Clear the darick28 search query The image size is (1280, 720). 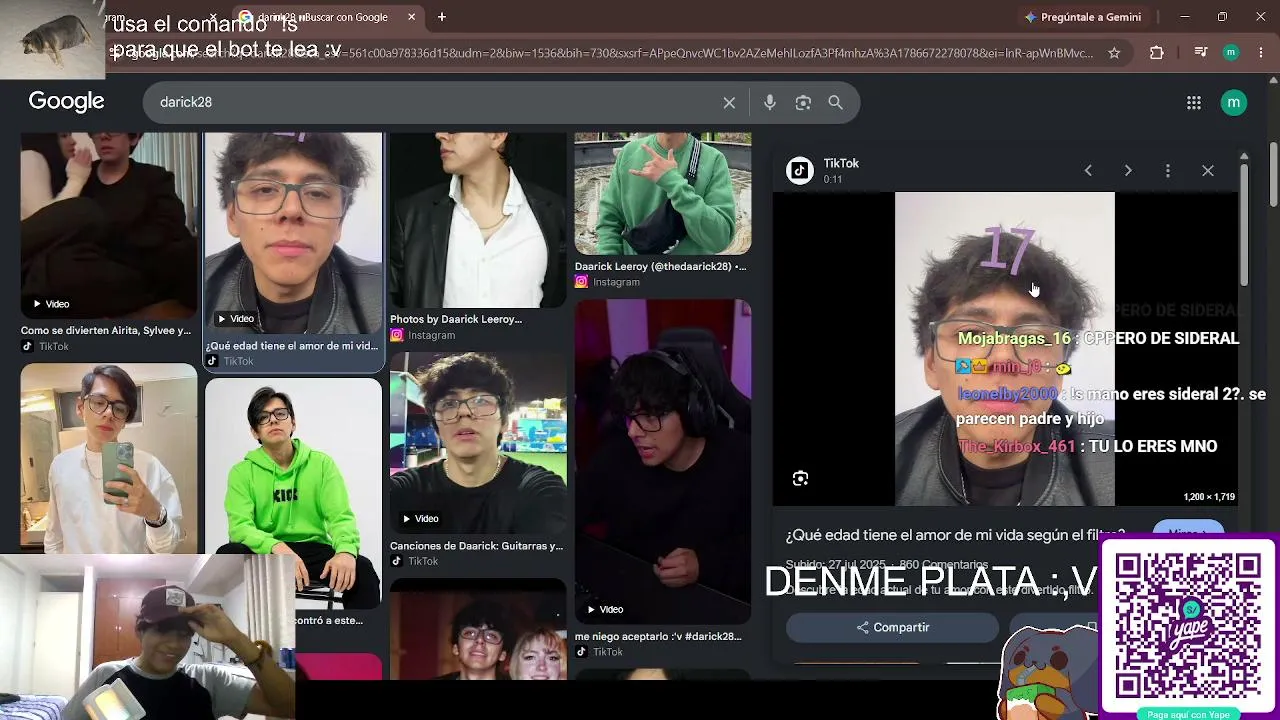[729, 102]
